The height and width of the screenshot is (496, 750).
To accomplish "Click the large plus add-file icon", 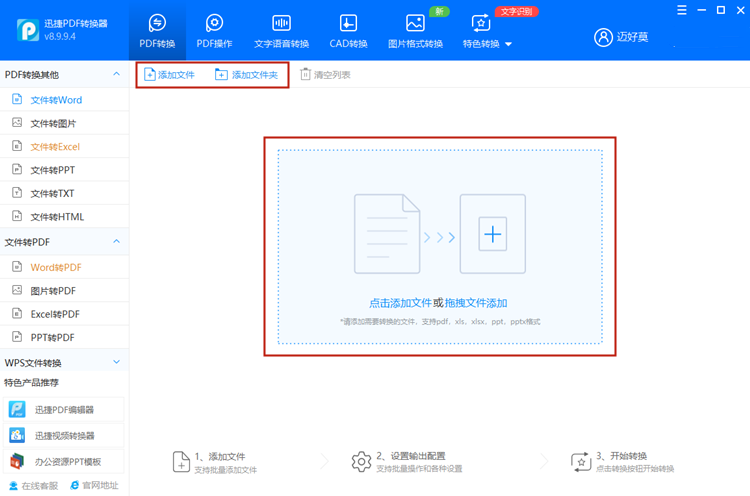I will coord(492,235).
